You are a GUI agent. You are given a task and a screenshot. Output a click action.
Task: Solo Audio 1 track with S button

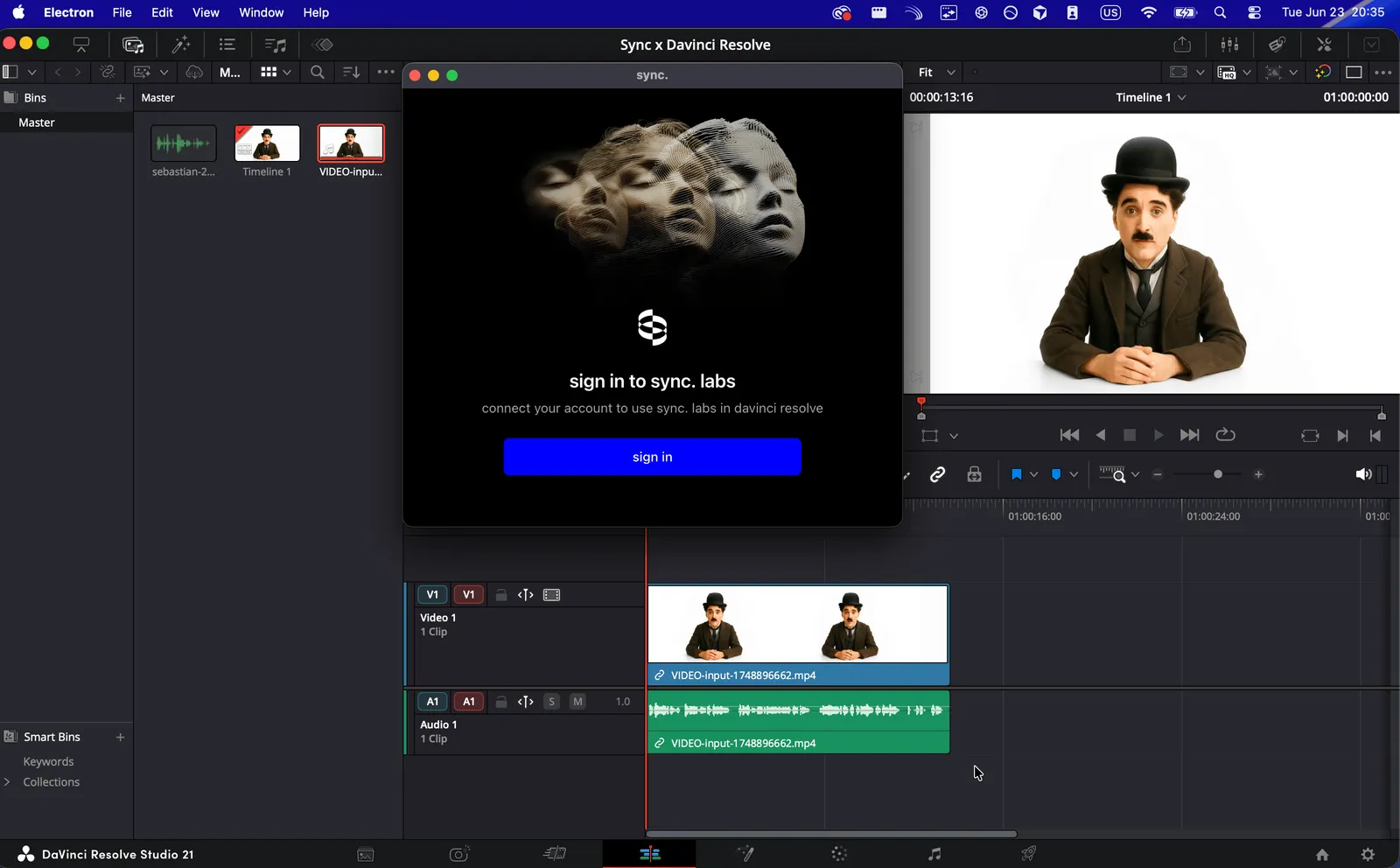pyautogui.click(x=551, y=702)
